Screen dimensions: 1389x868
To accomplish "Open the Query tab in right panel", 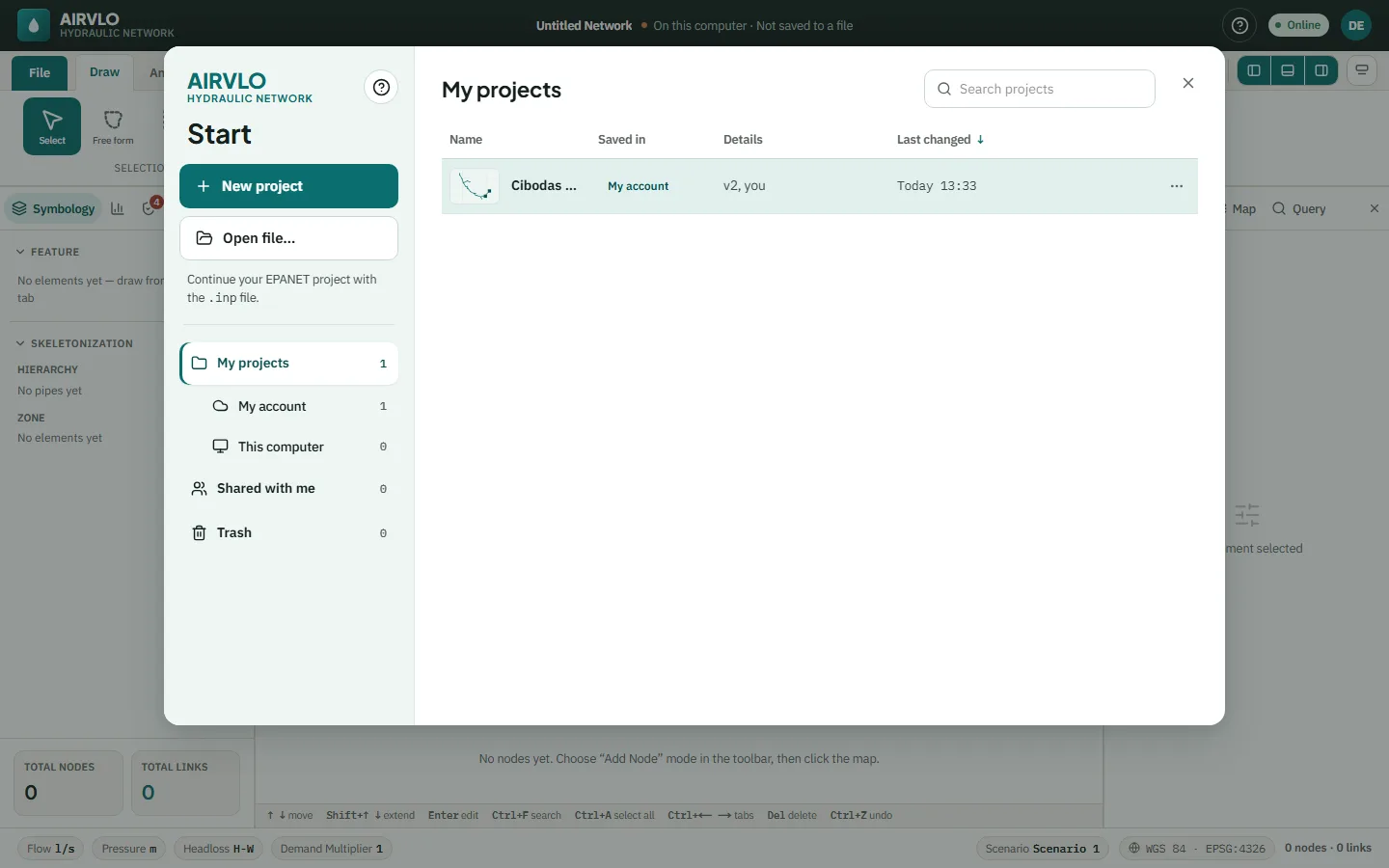I will pos(1299,208).
